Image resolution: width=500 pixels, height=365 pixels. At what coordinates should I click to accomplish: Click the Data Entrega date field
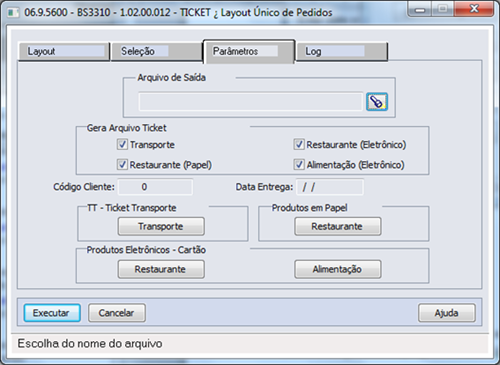point(330,187)
